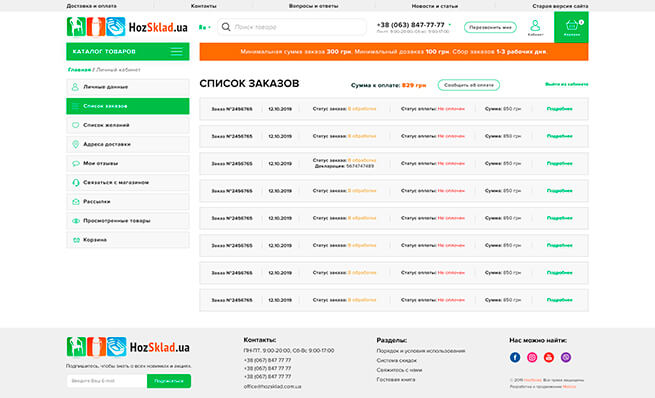Open the Facebook social icon
Image resolution: width=655 pixels, height=398 pixels.
[x=515, y=357]
